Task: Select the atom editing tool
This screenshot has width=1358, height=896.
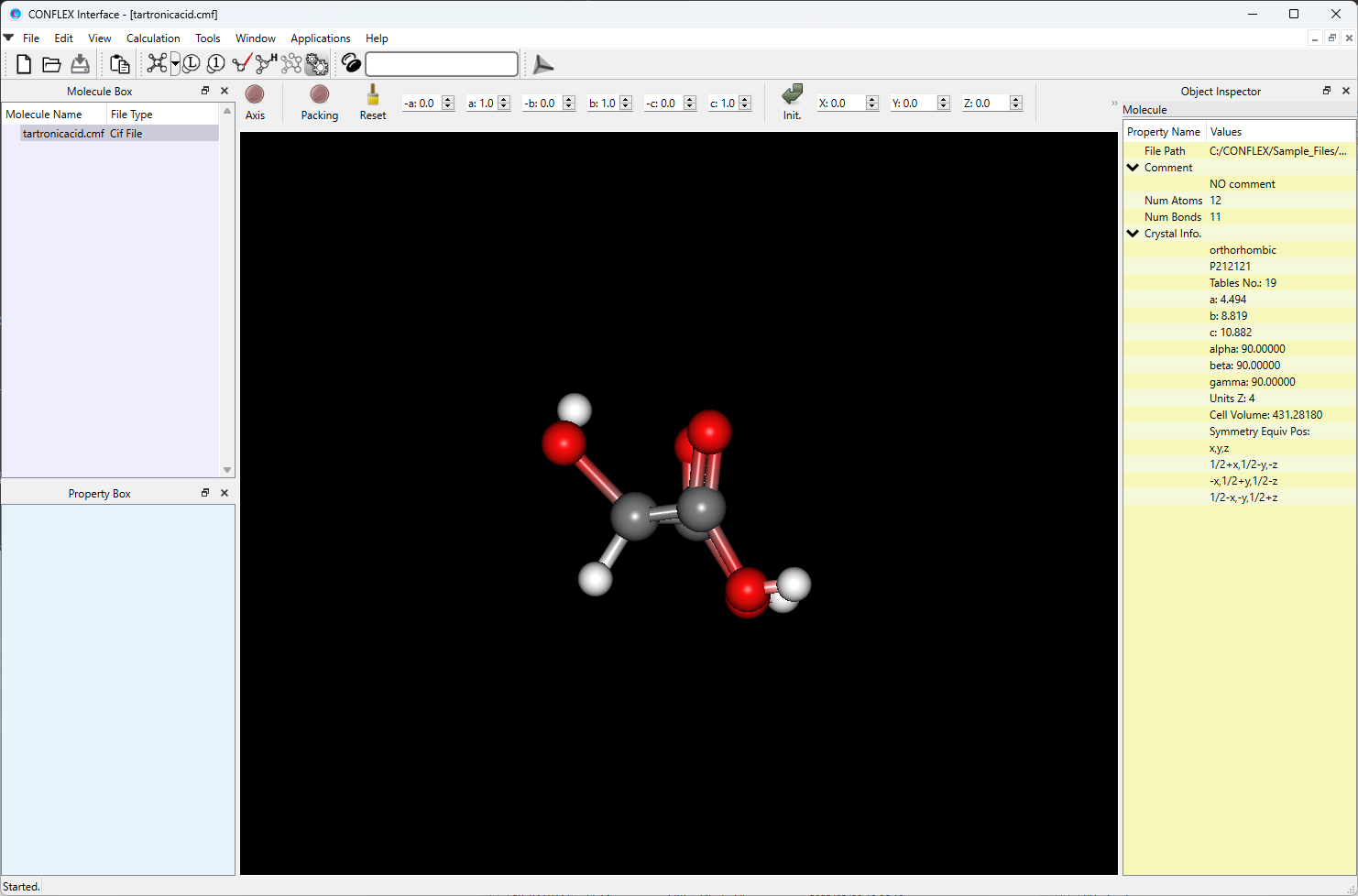Action: click(x=156, y=64)
